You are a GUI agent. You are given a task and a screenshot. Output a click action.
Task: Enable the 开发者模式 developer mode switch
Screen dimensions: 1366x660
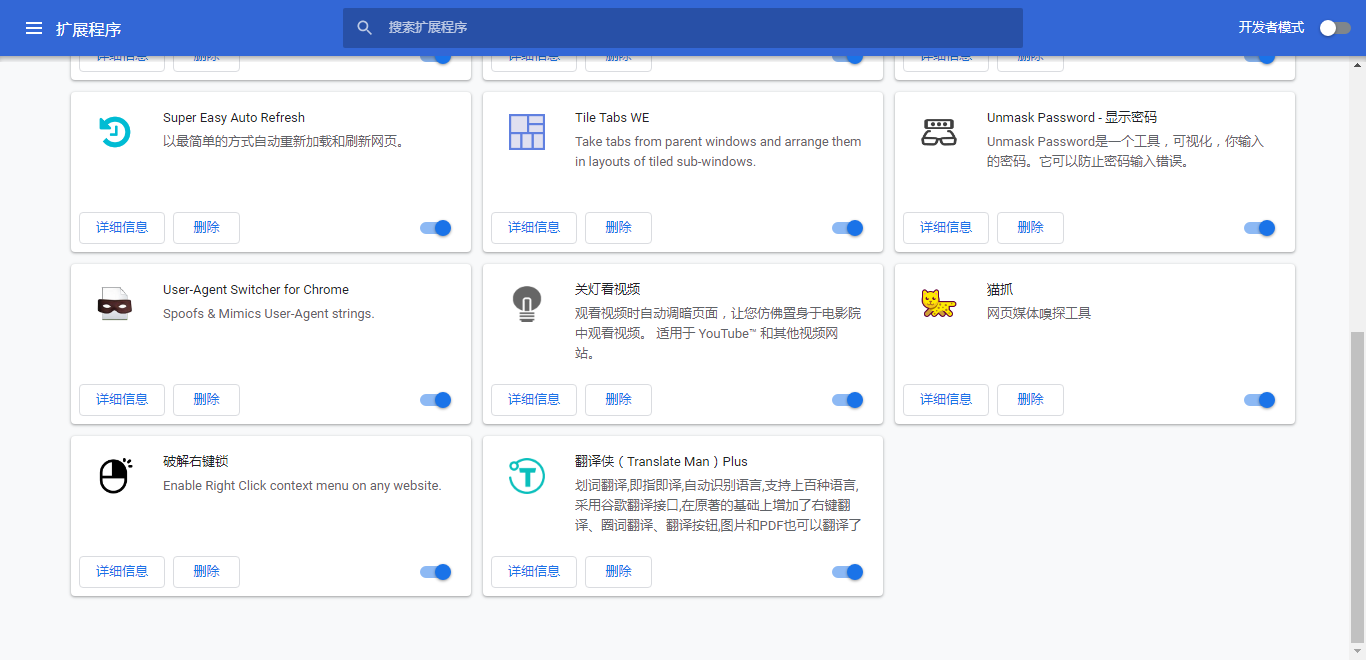tap(1335, 28)
